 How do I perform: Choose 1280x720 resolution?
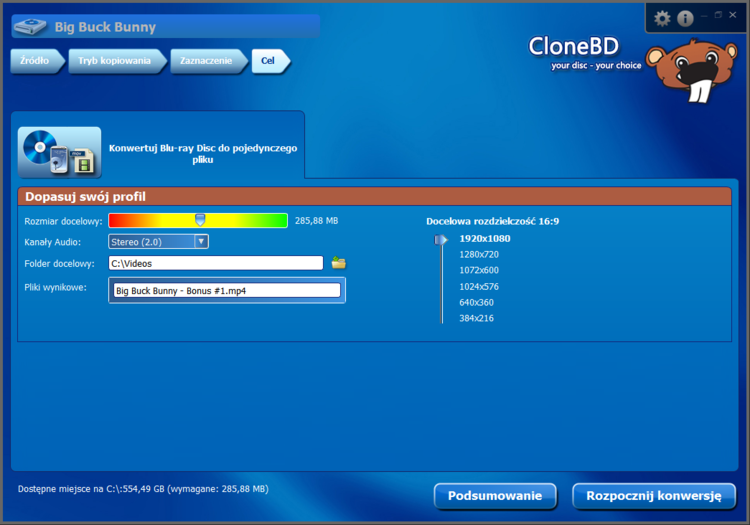click(479, 254)
